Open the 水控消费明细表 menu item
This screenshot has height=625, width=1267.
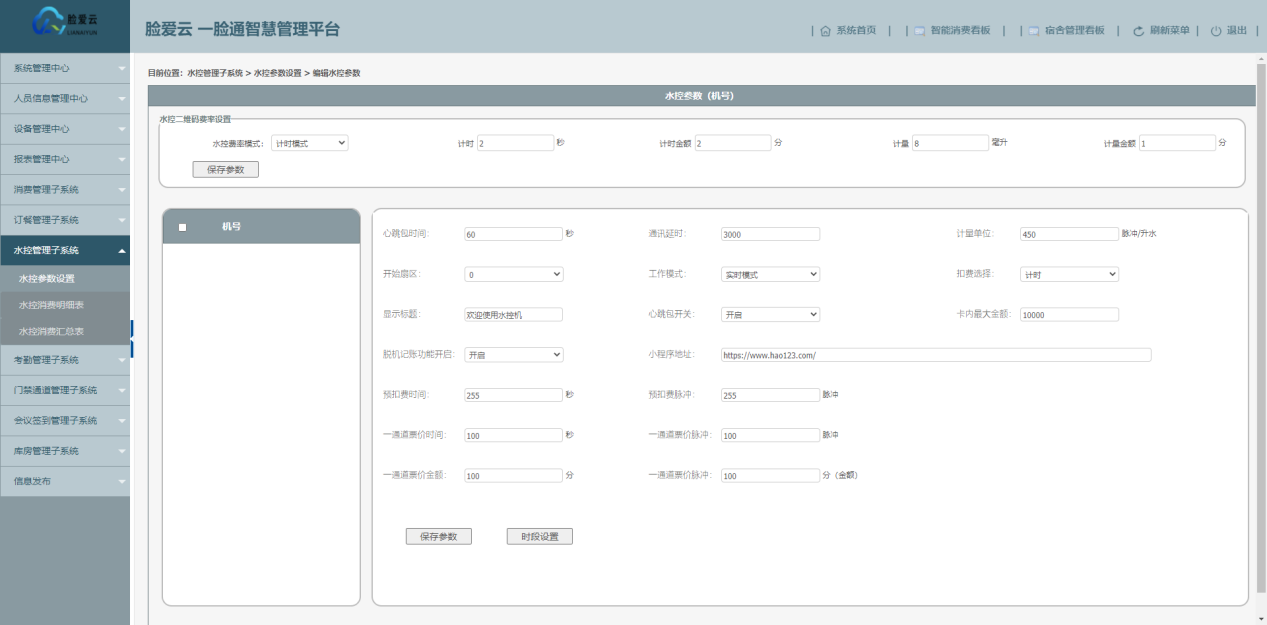coord(65,305)
